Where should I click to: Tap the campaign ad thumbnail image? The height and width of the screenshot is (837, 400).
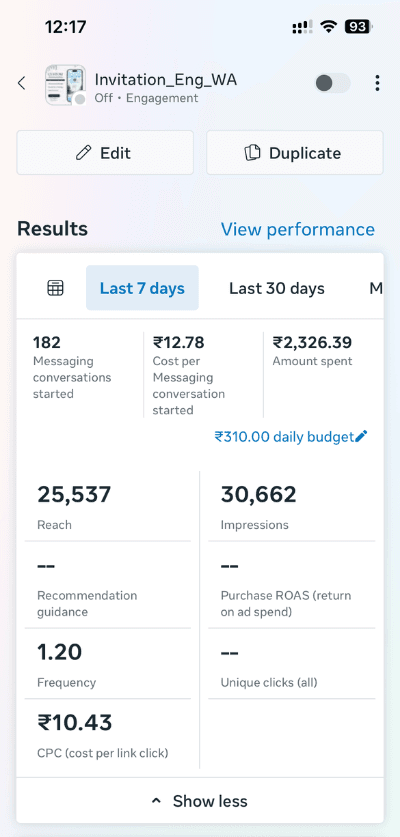click(65, 84)
